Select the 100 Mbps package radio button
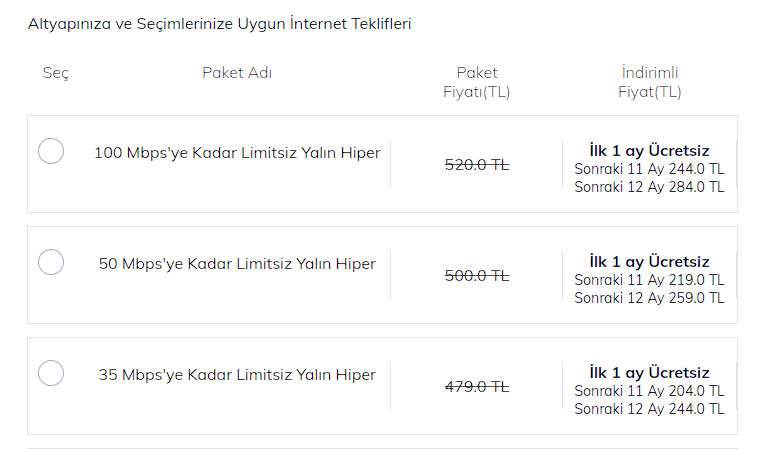 (51, 151)
